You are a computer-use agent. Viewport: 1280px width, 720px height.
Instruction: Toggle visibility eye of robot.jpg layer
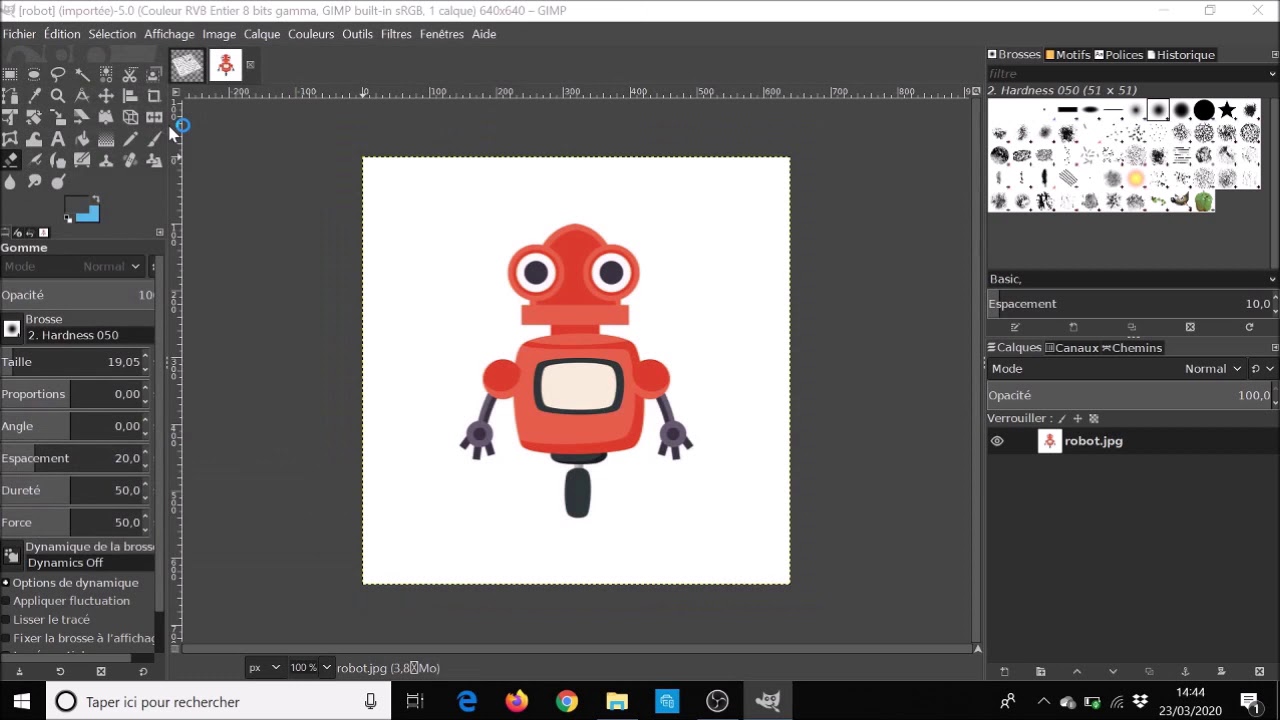point(997,441)
